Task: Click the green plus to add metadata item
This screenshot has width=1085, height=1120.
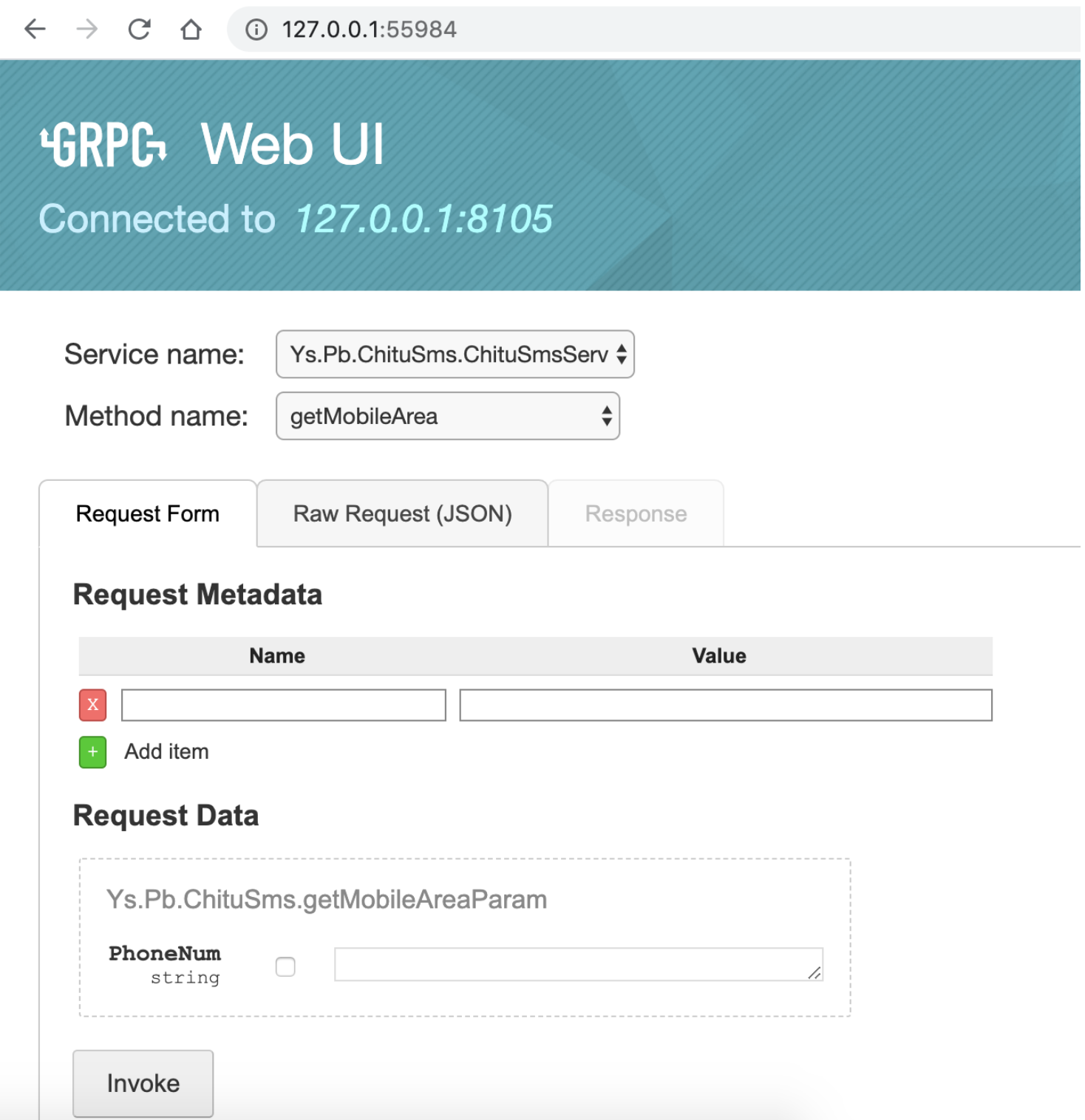Action: (x=92, y=751)
